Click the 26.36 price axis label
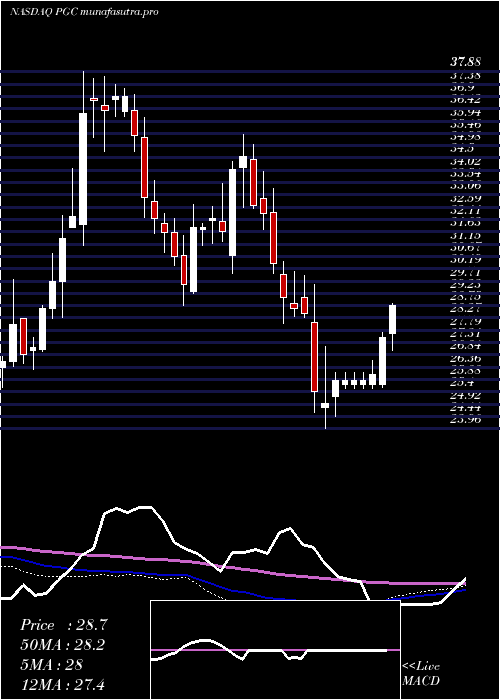Image resolution: width=500 pixels, height=700 pixels. coord(465,358)
